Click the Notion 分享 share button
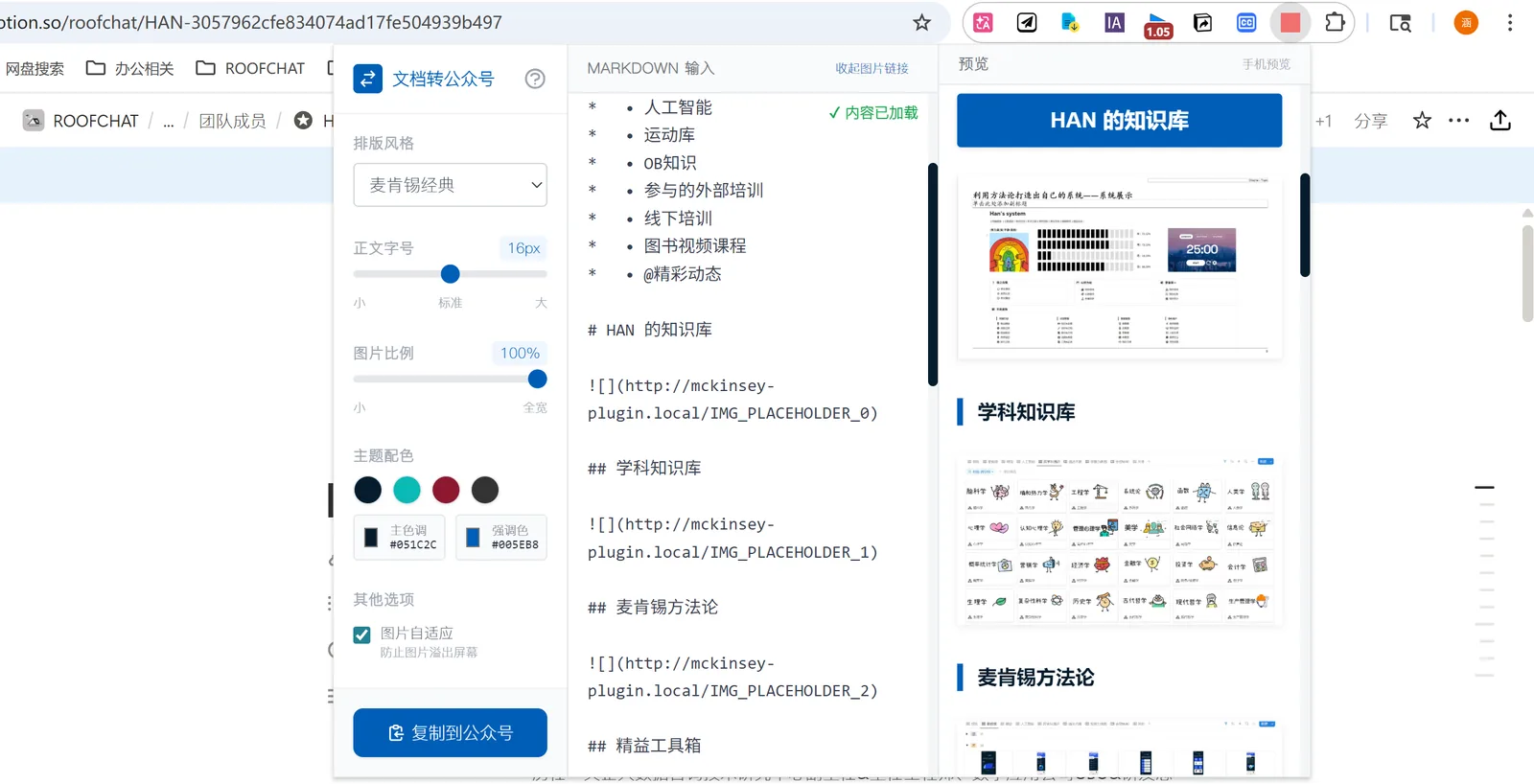 point(1370,121)
